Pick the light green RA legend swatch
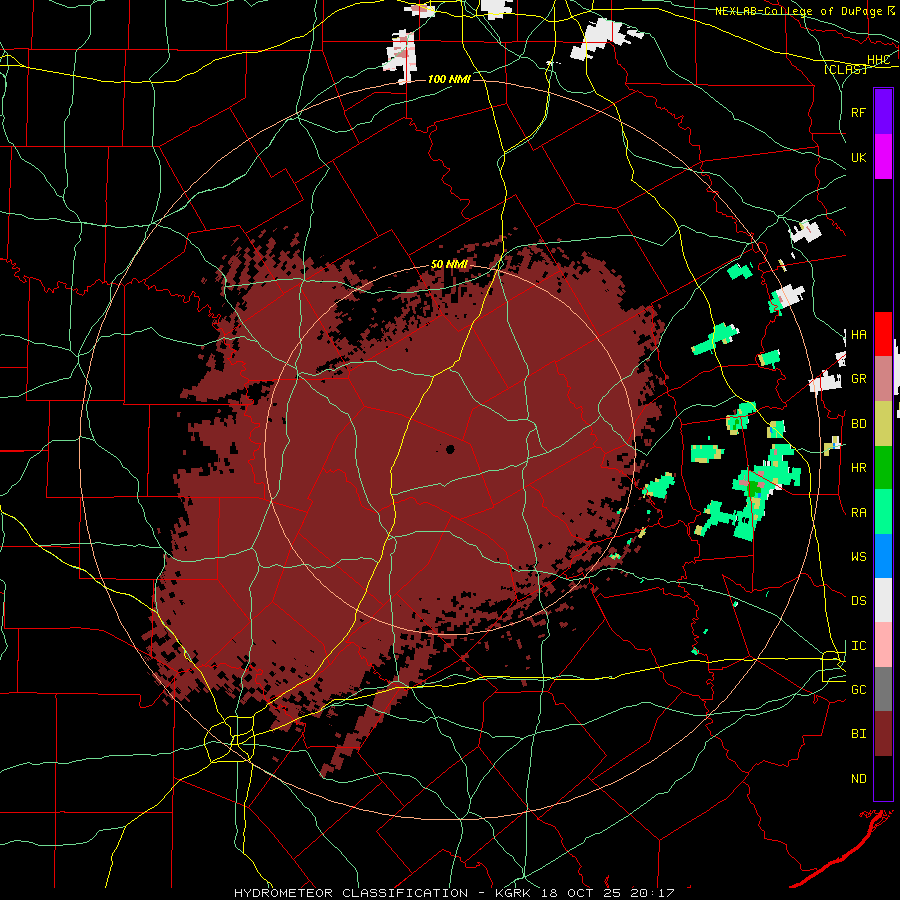 (x=883, y=512)
